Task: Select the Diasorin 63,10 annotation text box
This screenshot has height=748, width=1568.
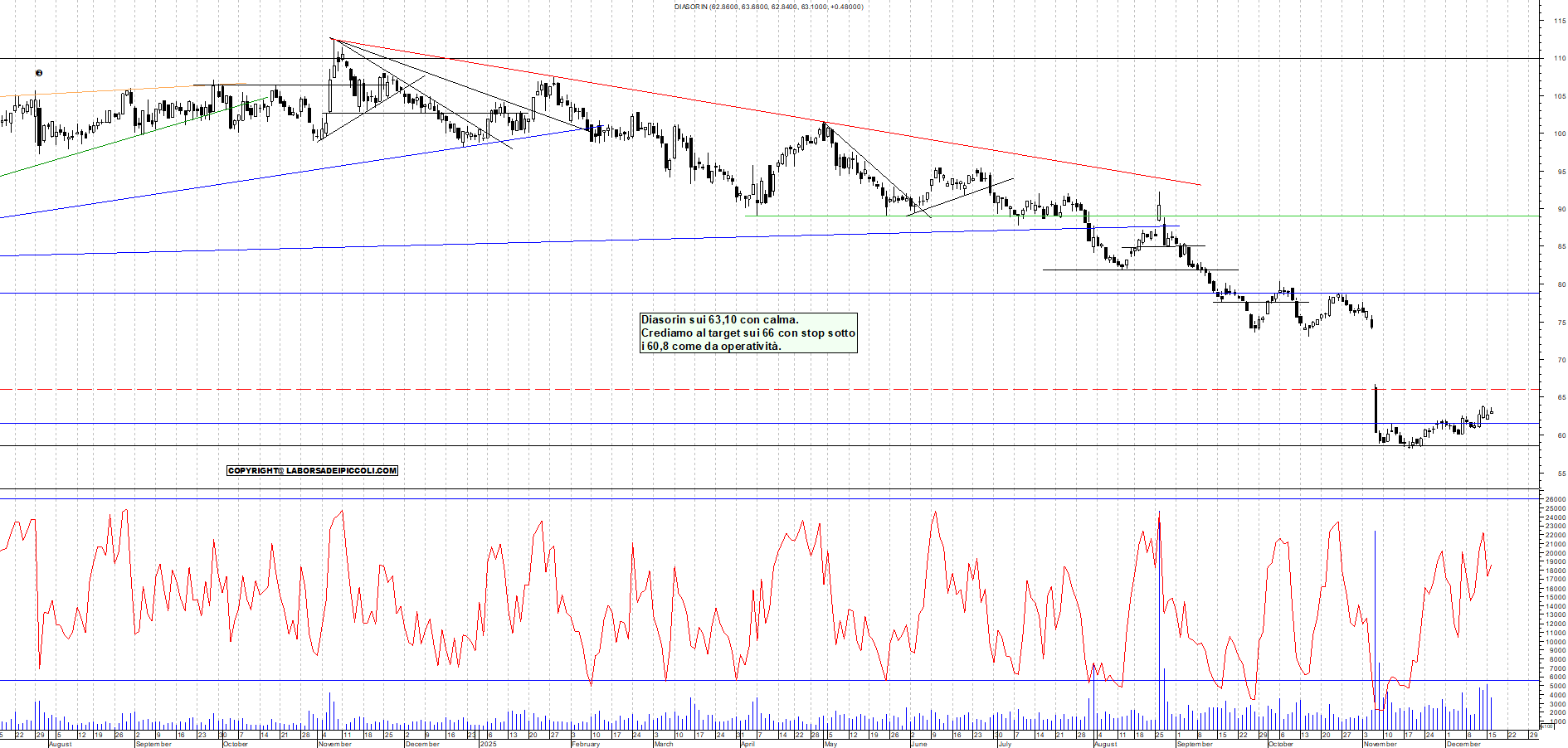Action: 747,333
